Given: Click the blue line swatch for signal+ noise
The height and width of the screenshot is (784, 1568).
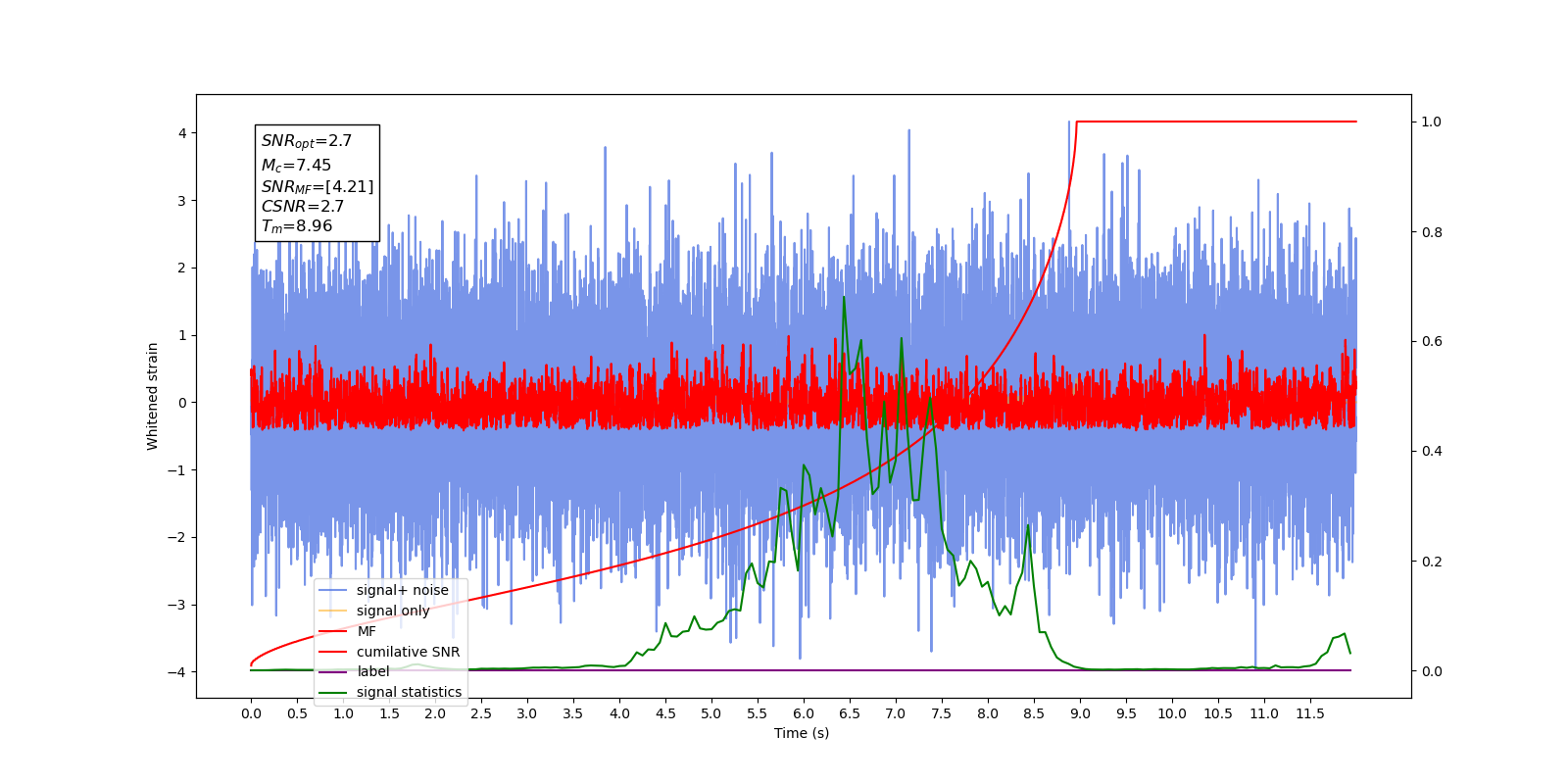Looking at the screenshot, I should coord(333,591).
